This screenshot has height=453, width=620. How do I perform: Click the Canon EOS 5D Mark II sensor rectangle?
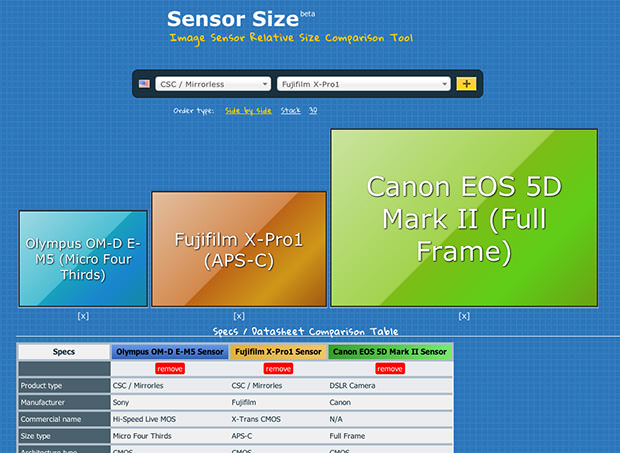(x=464, y=218)
